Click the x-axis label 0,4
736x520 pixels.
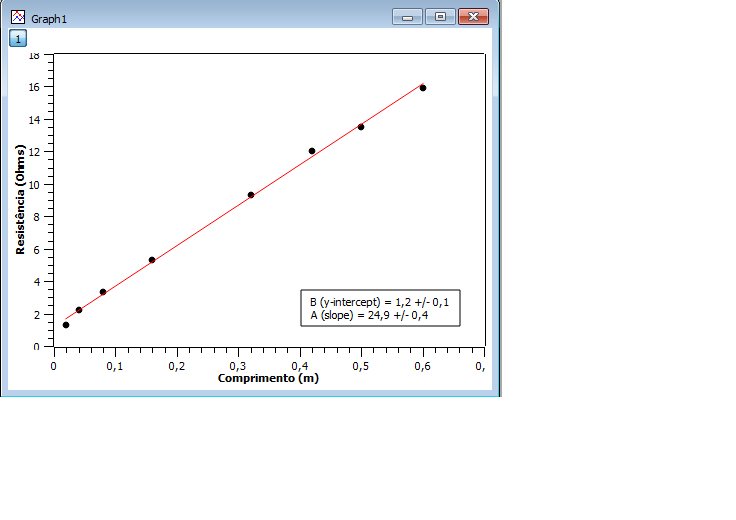coord(299,366)
